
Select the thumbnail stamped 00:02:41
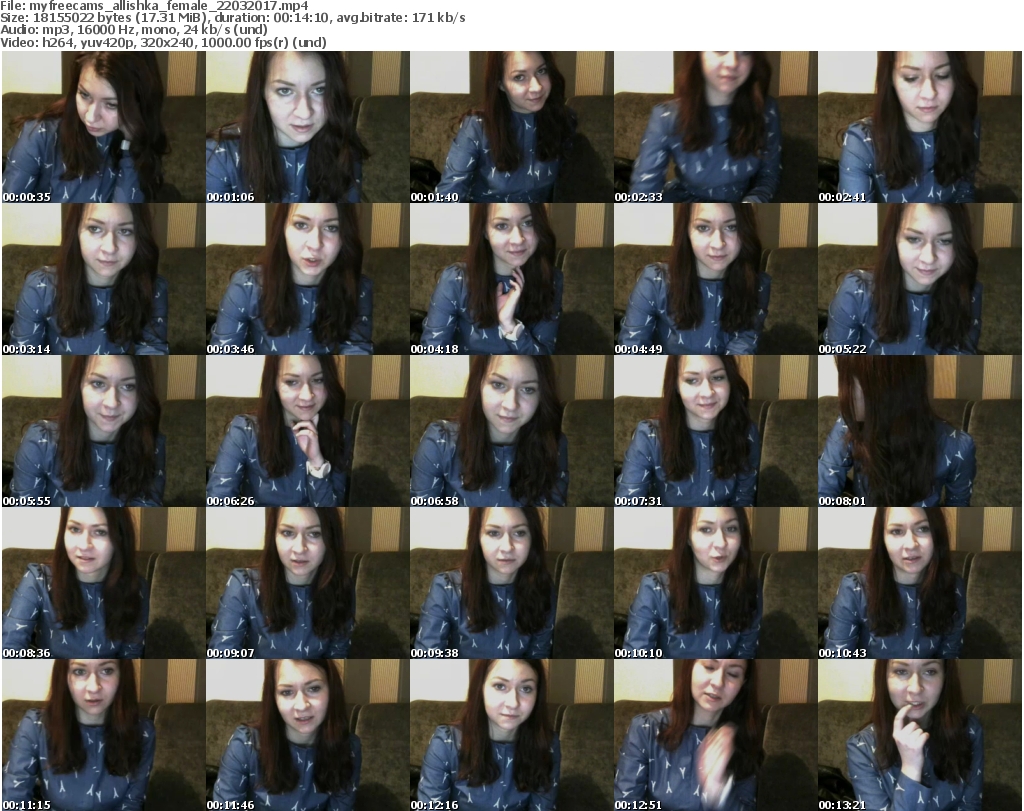click(x=920, y=127)
